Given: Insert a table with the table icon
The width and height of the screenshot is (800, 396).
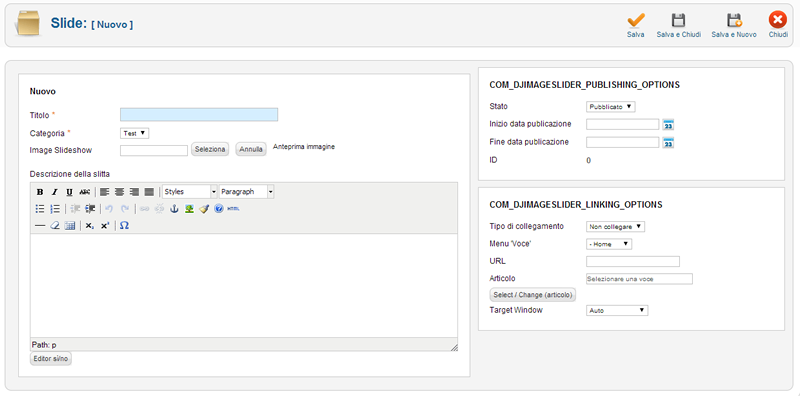Looking at the screenshot, I should pyautogui.click(x=69, y=226).
